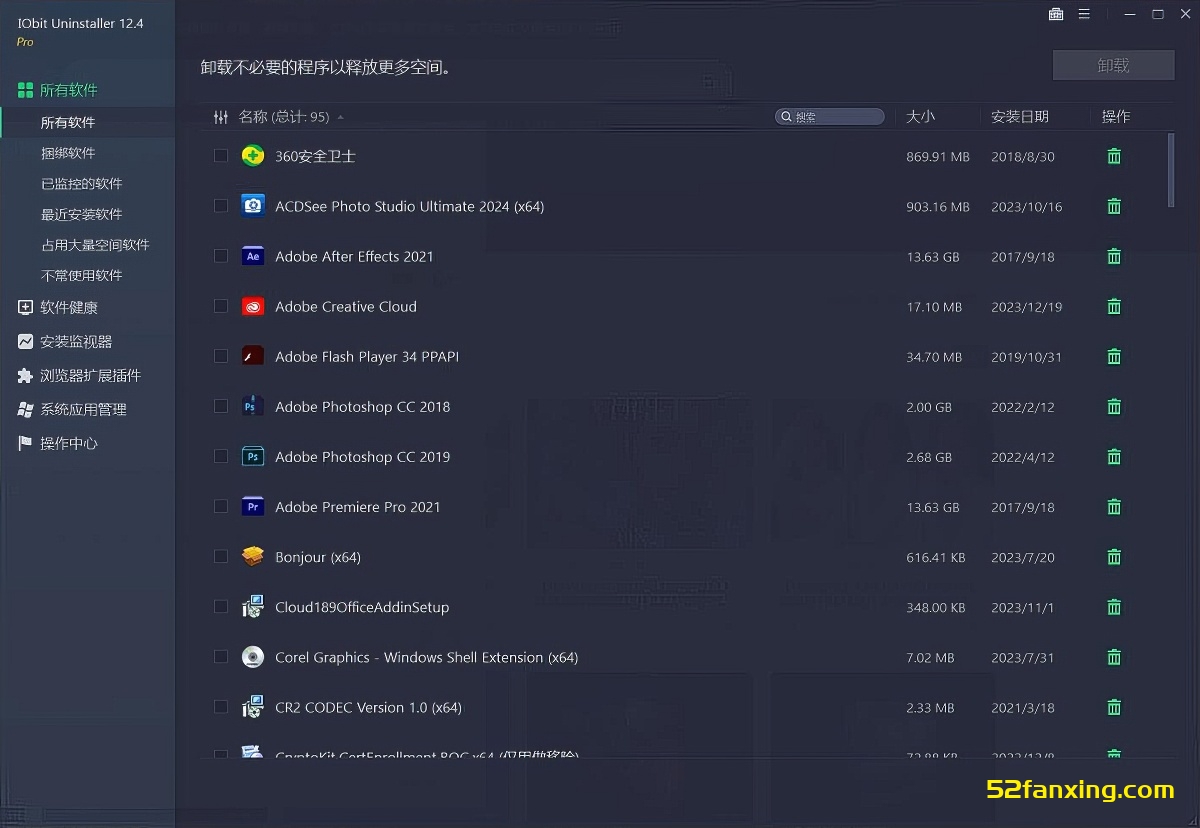Uninstall Adobe After Effects 2021 via trash icon
The image size is (1200, 828).
coord(1114,256)
